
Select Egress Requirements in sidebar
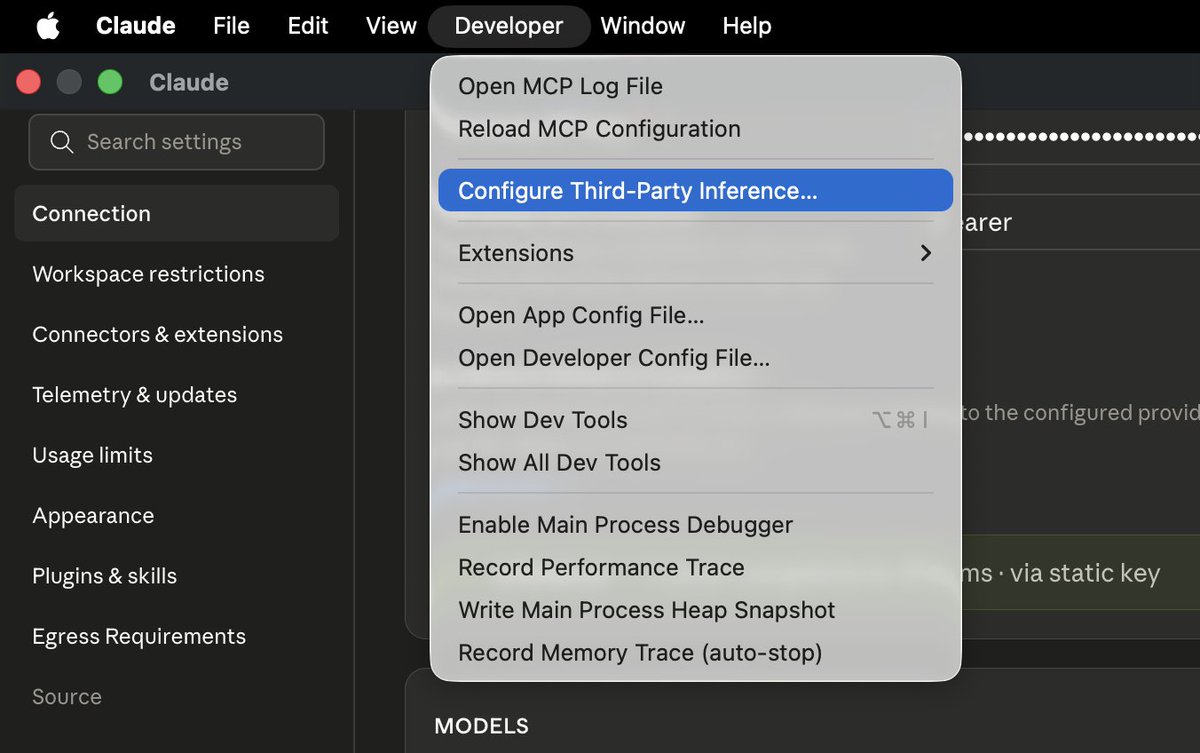(x=176, y=636)
